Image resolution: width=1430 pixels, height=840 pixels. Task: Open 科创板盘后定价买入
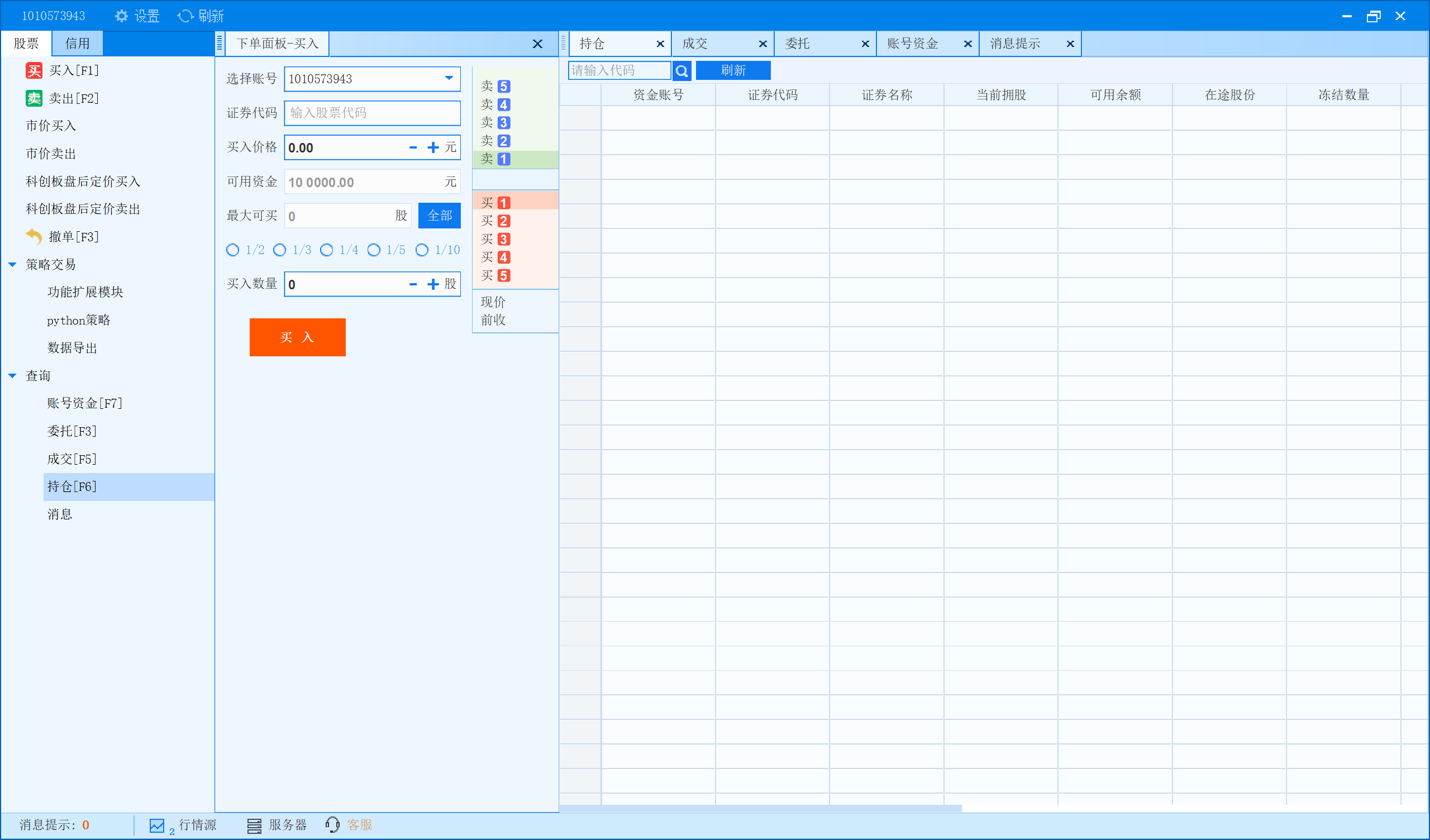pyautogui.click(x=83, y=181)
